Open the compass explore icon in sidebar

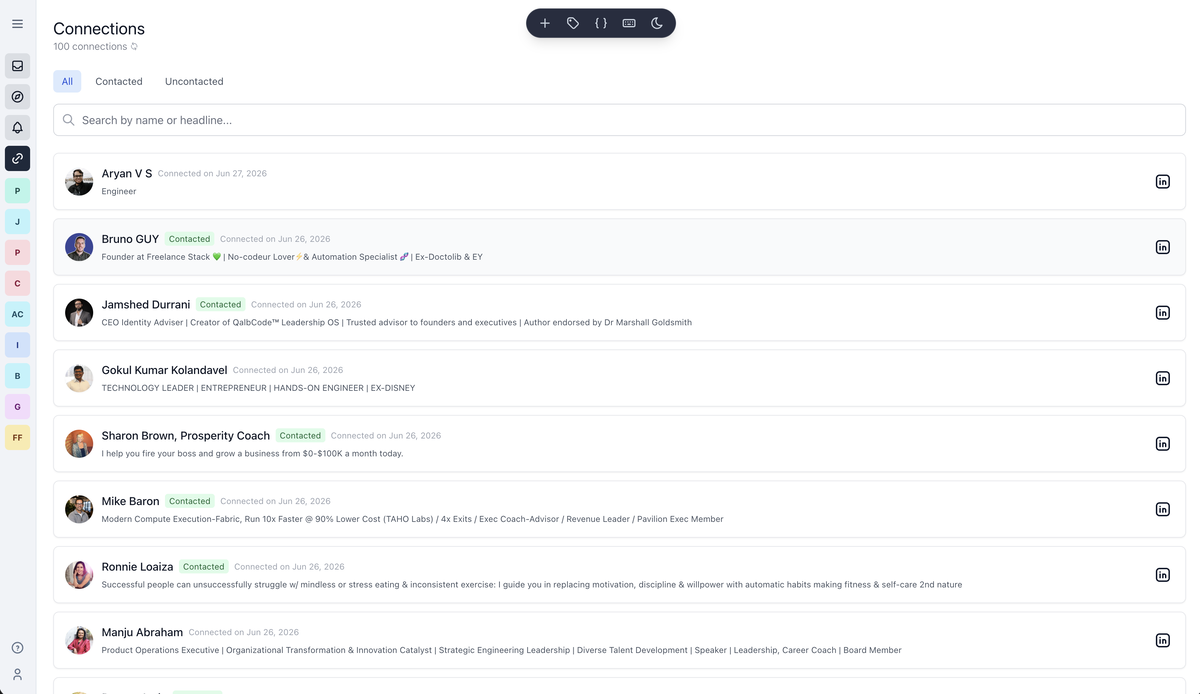[x=17, y=97]
